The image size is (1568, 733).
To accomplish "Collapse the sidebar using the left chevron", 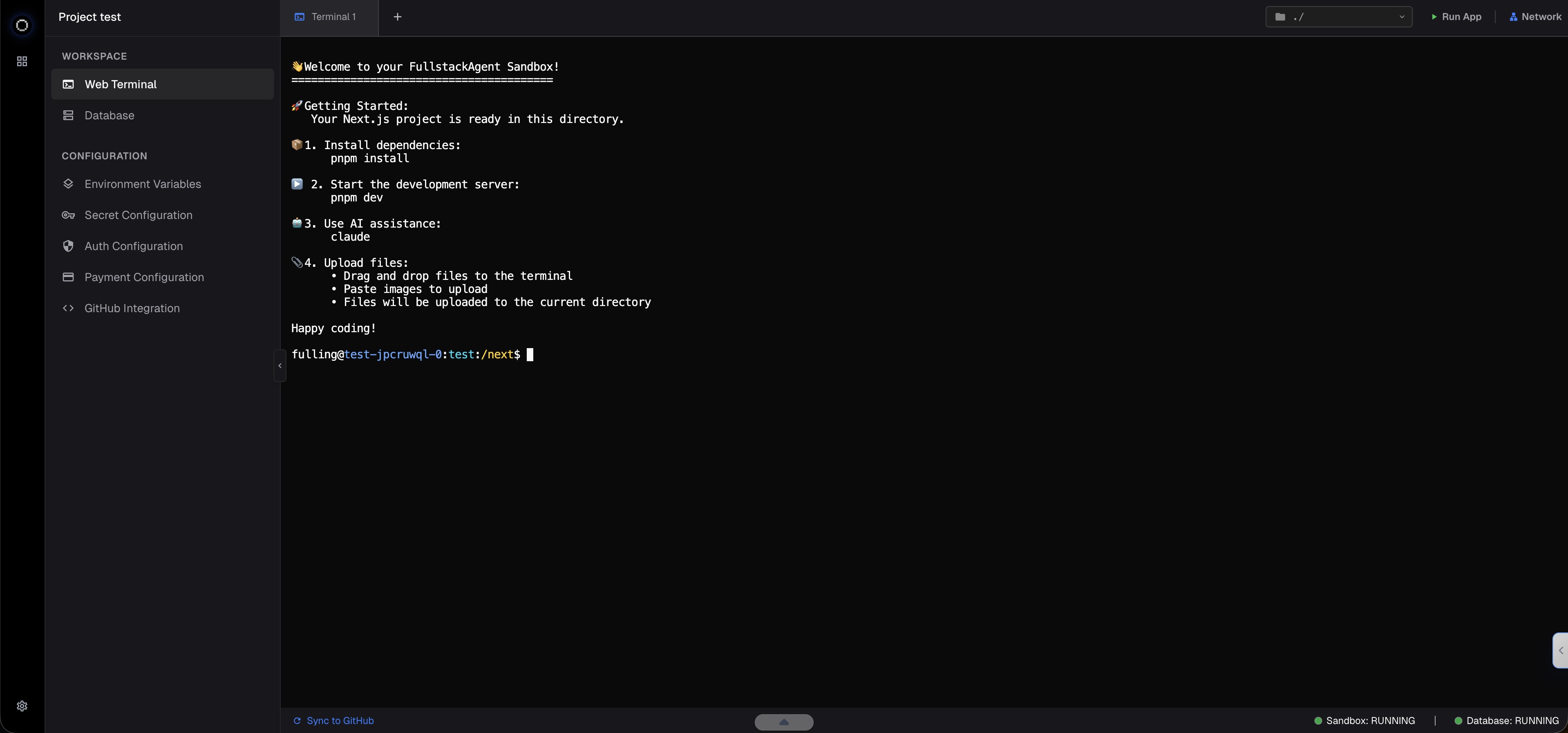I will [x=280, y=365].
